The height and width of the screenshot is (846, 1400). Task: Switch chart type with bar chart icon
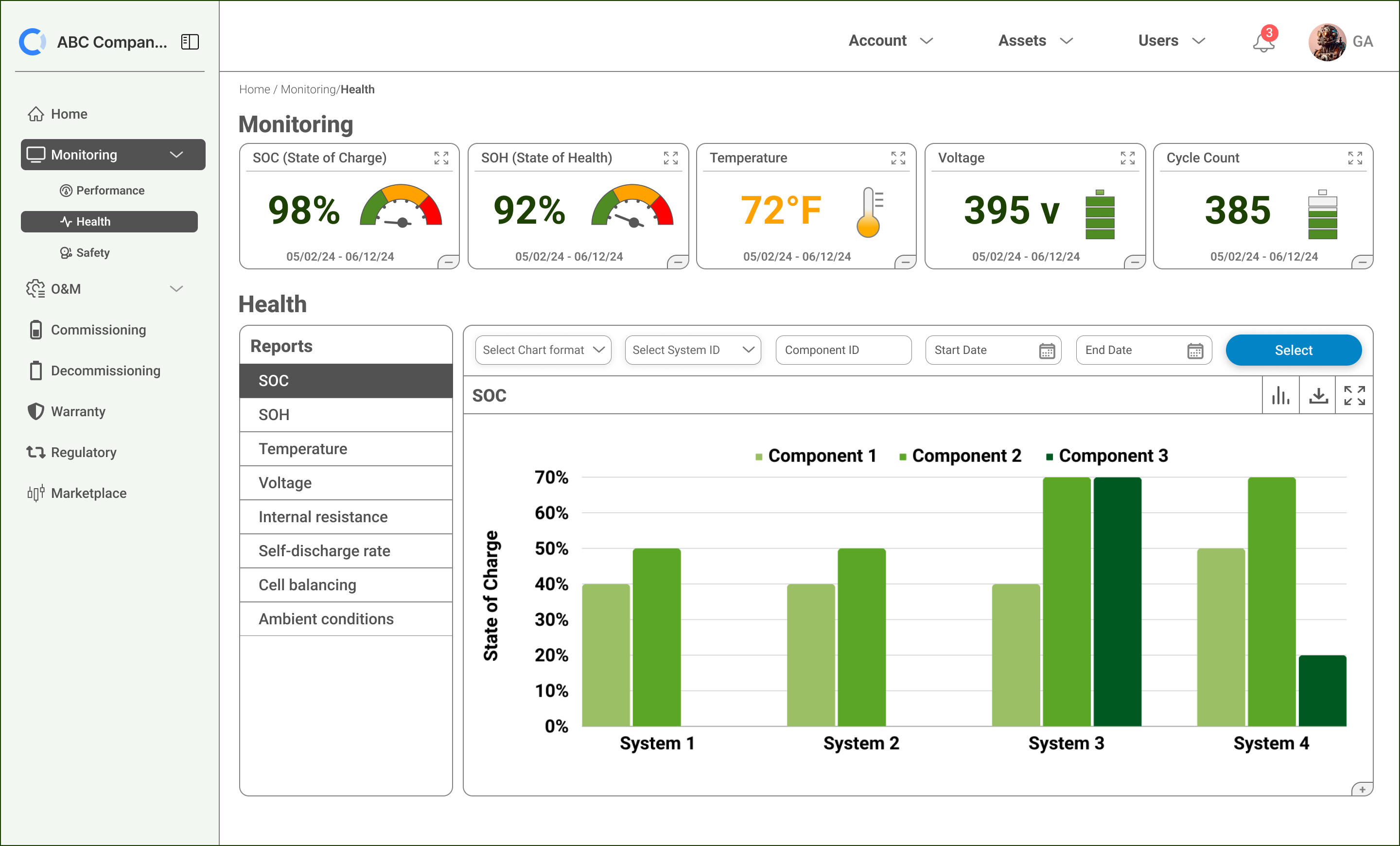click(1281, 395)
